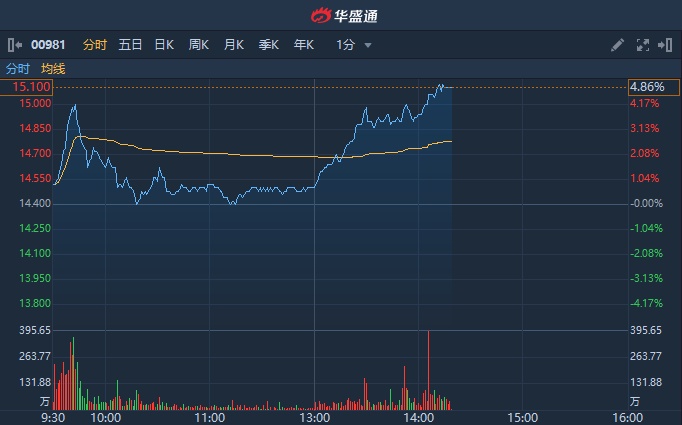Click the collapse-left panel icon beside 00981

[14, 45]
